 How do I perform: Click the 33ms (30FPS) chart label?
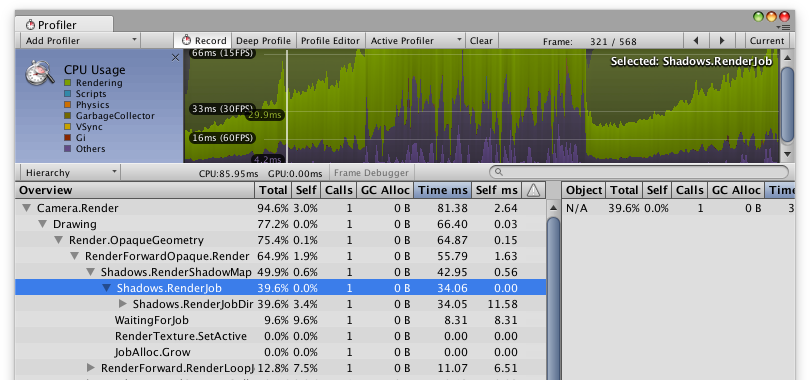pyautogui.click(x=222, y=109)
